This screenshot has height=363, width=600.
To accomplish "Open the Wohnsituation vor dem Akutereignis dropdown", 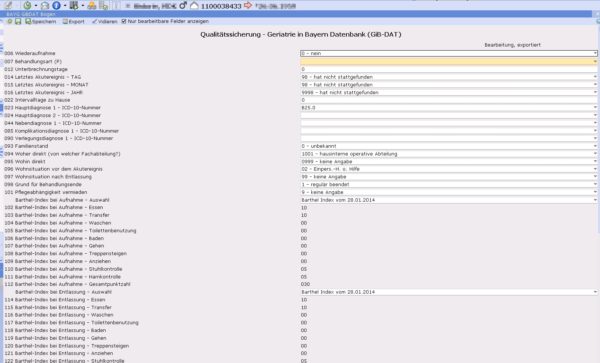I will [448, 169].
